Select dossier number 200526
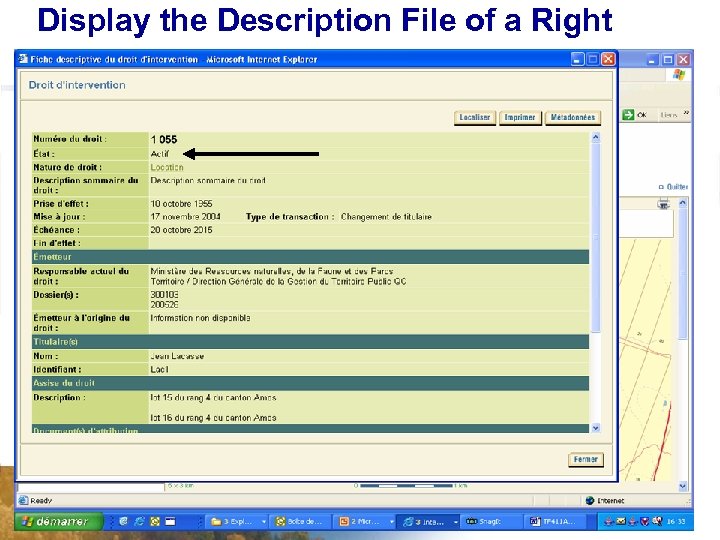 (164, 304)
